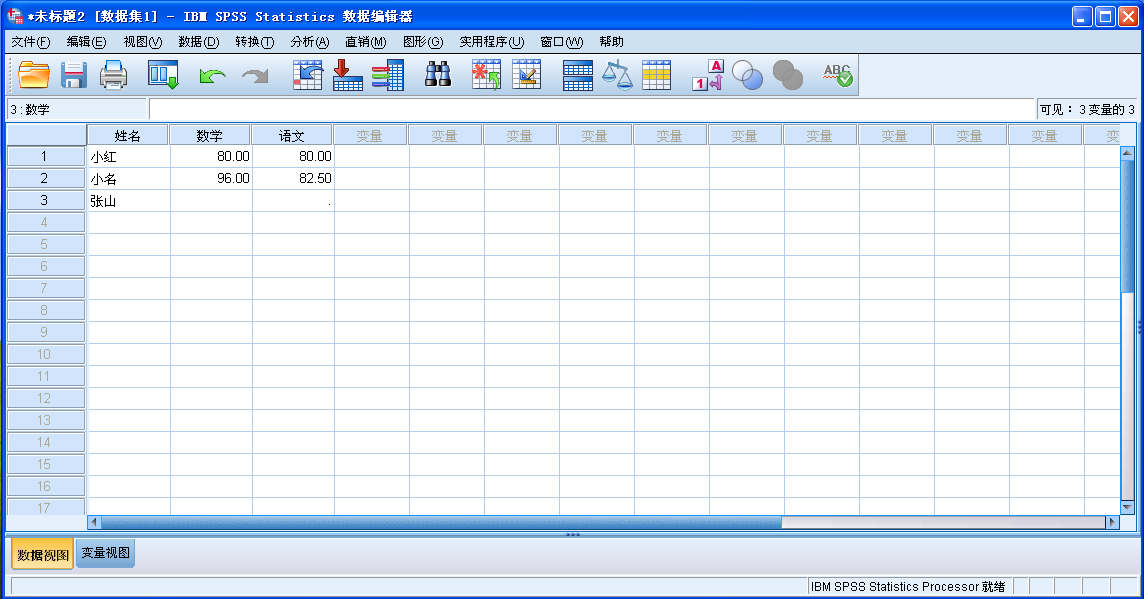1144x599 pixels.
Task: Toggle Value Labels icon with 1 and A
Action: (707, 75)
